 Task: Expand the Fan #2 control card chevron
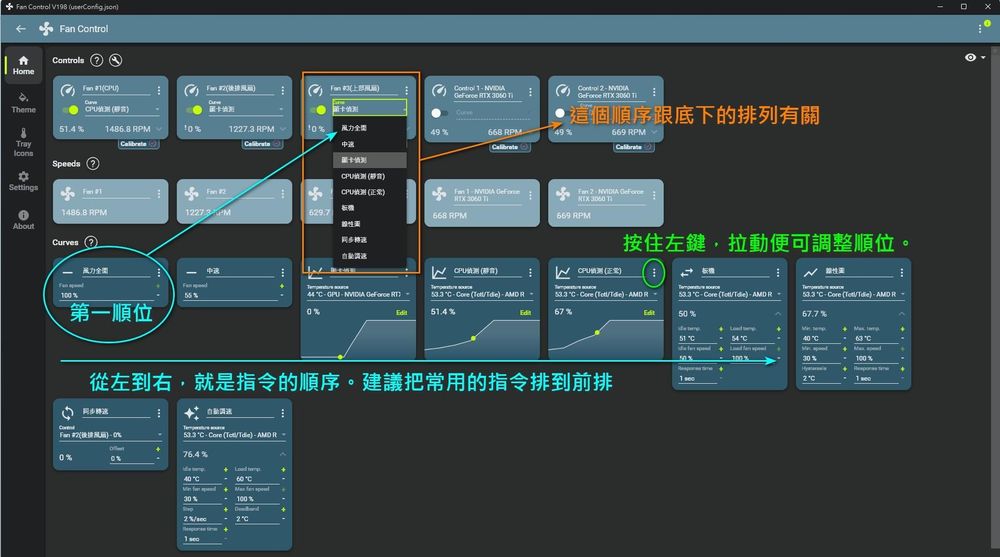coord(283,129)
